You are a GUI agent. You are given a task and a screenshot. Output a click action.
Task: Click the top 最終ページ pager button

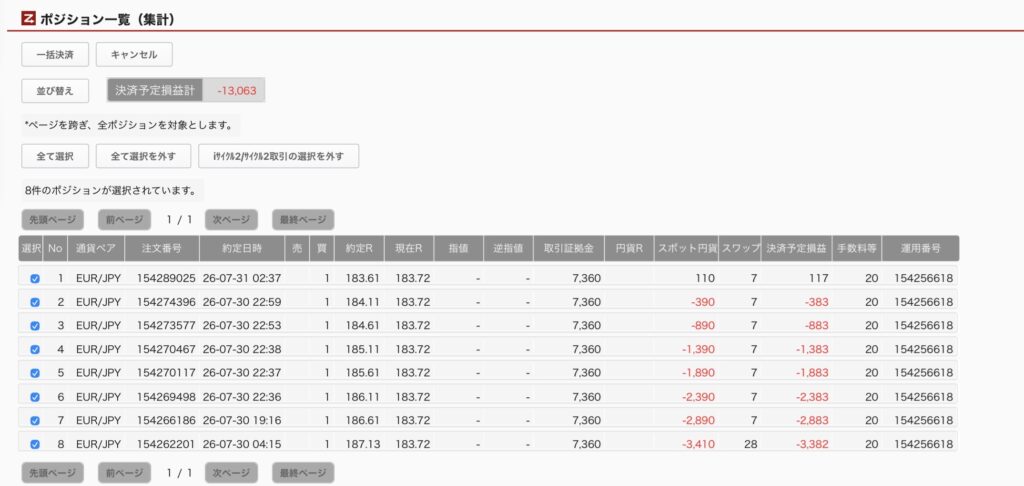pyautogui.click(x=303, y=220)
